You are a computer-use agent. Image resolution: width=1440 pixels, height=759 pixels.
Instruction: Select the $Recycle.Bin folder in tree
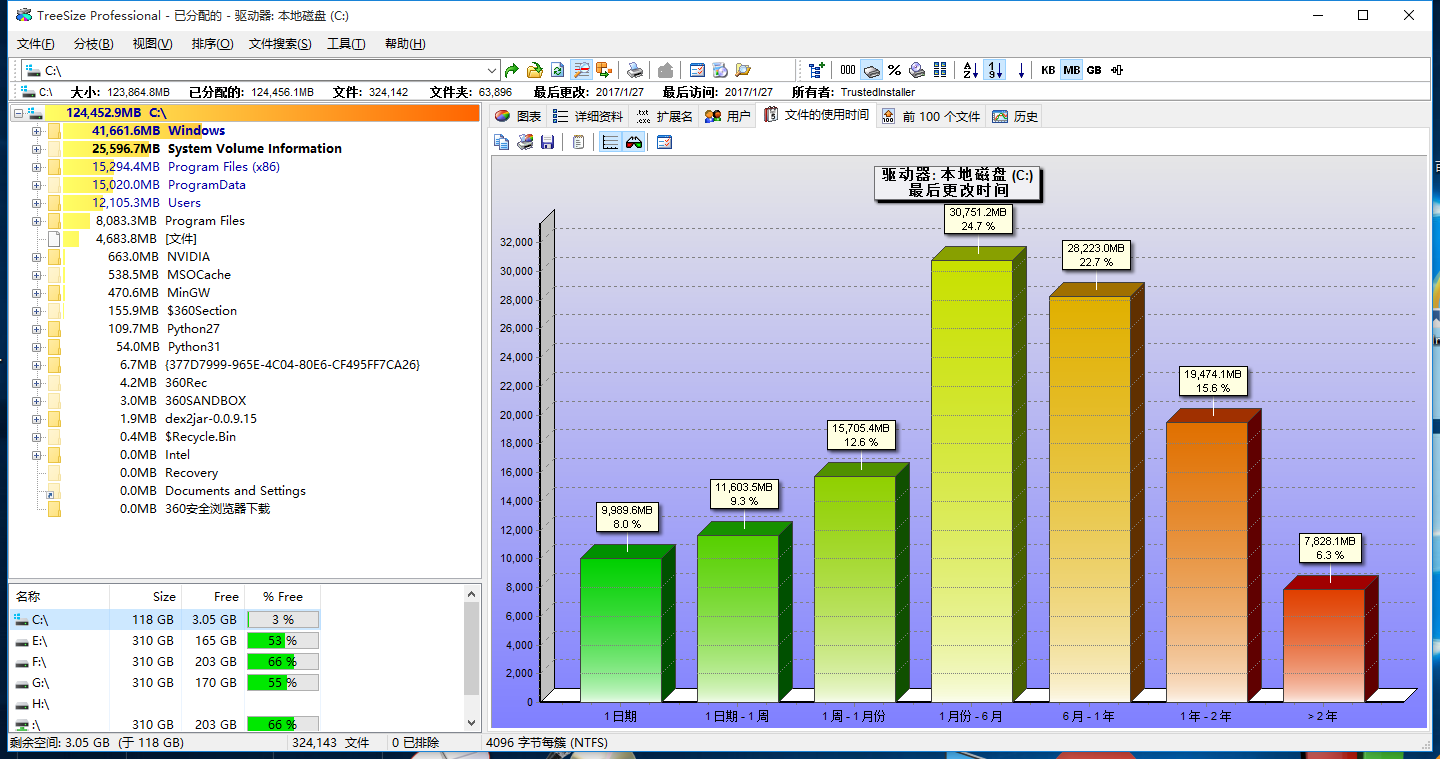(x=201, y=437)
